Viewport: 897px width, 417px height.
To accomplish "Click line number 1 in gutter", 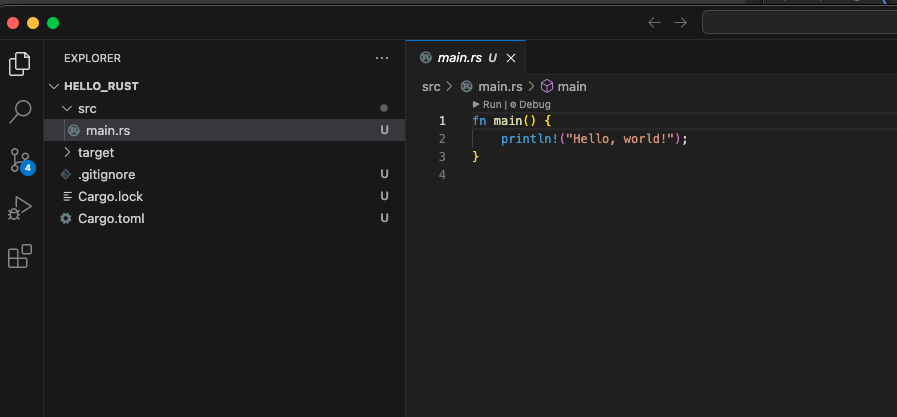I will pos(442,121).
